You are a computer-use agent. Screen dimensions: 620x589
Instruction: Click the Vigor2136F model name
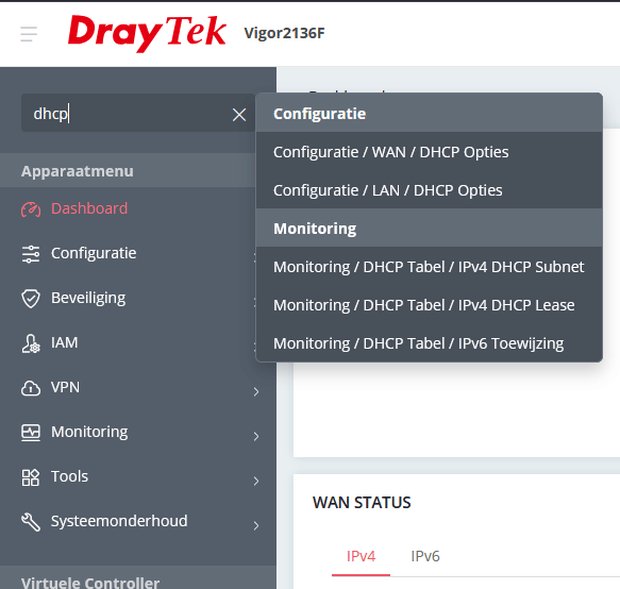click(285, 33)
